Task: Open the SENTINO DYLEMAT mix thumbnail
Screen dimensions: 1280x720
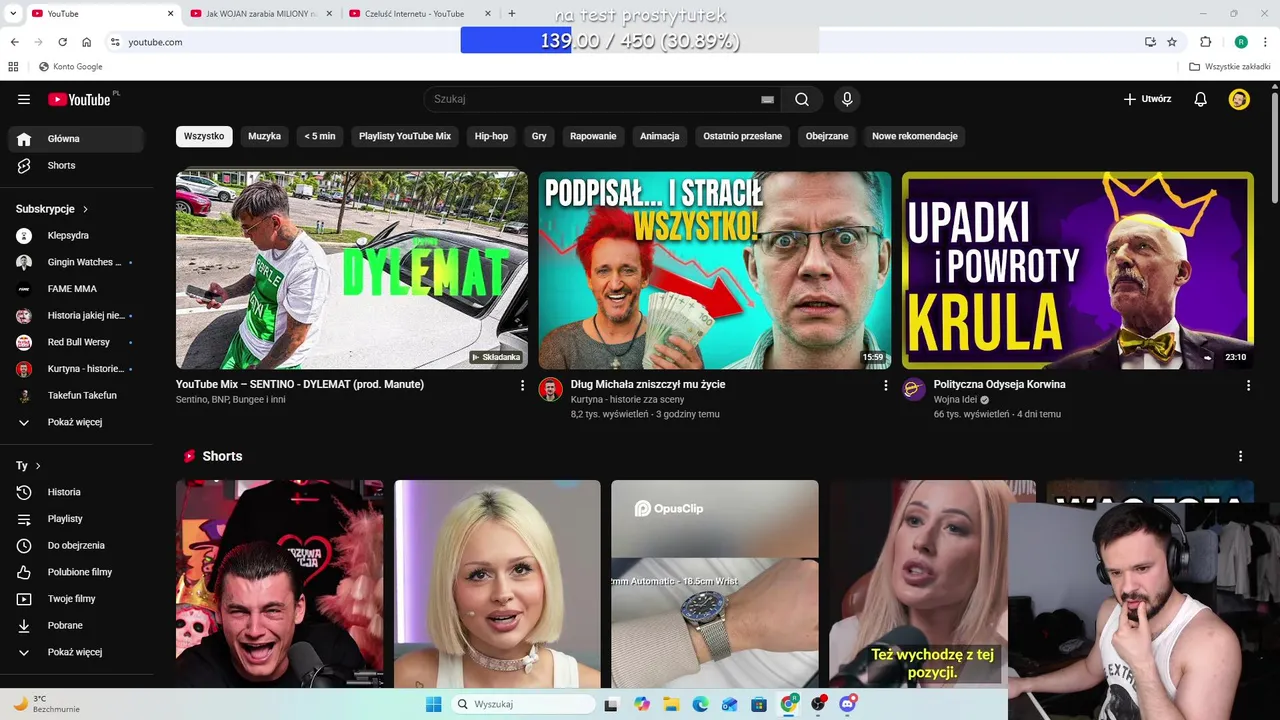Action: (x=352, y=270)
